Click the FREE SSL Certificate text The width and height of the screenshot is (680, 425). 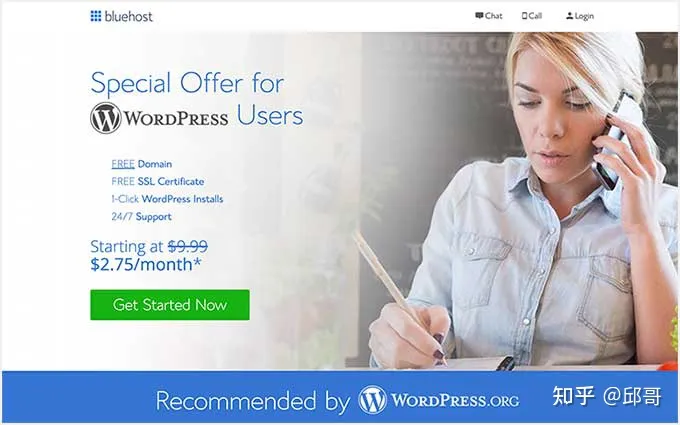pos(157,181)
